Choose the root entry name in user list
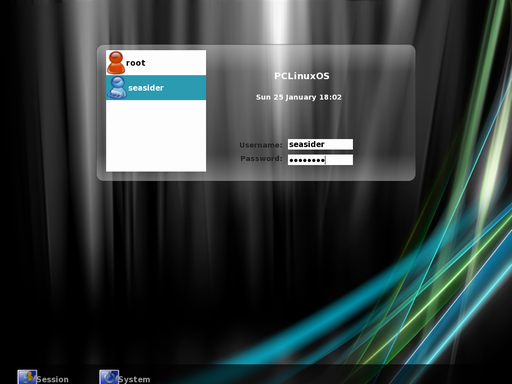The width and height of the screenshot is (512, 384). (x=136, y=63)
